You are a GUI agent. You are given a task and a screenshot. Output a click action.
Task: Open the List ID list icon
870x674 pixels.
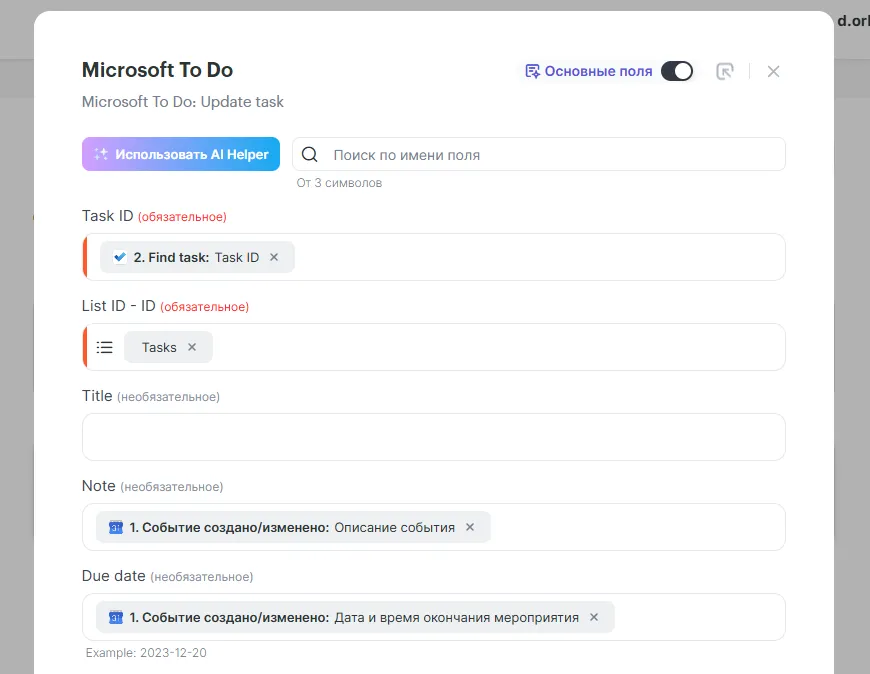(105, 347)
